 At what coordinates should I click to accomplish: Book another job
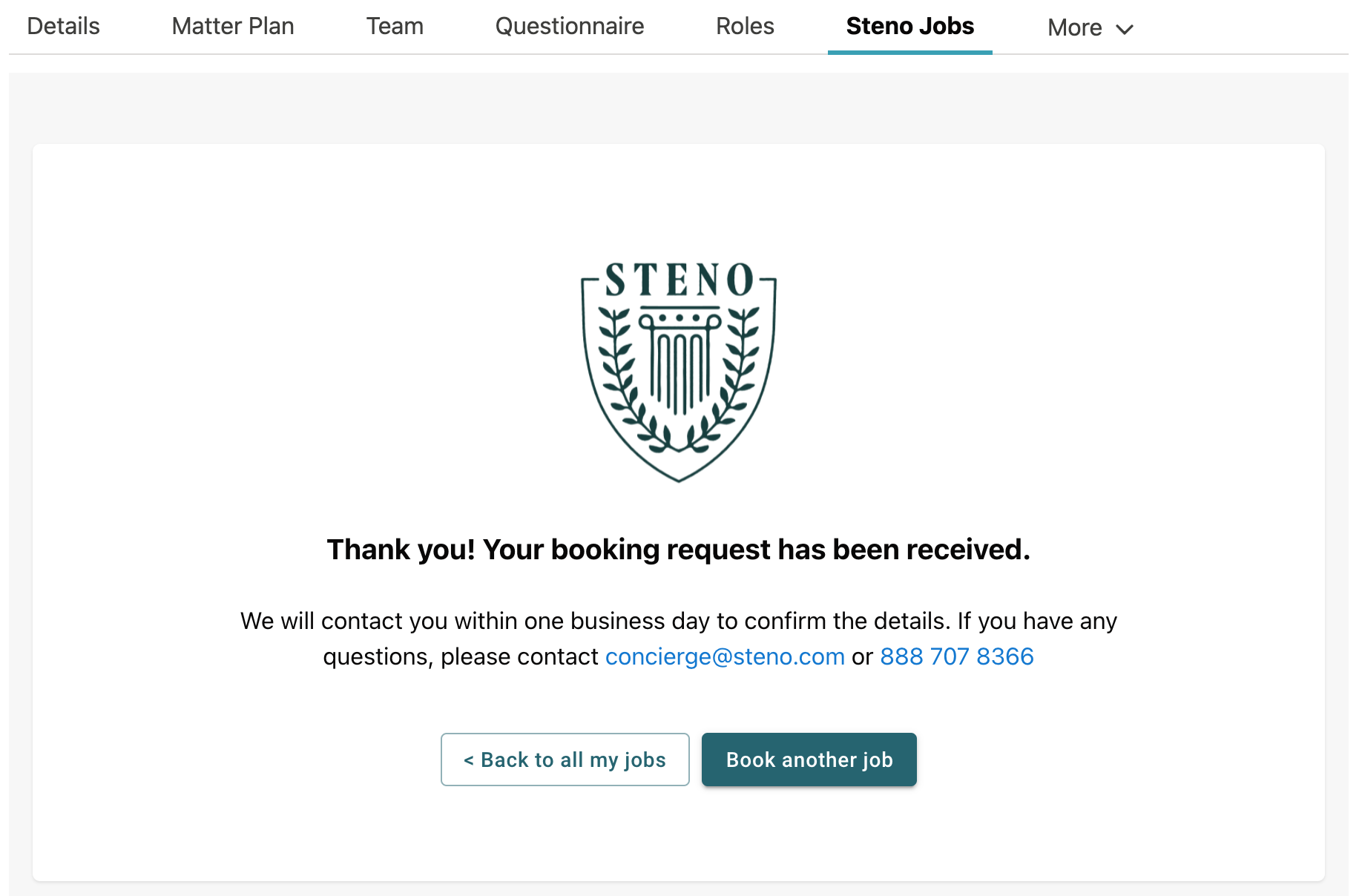[x=809, y=760]
